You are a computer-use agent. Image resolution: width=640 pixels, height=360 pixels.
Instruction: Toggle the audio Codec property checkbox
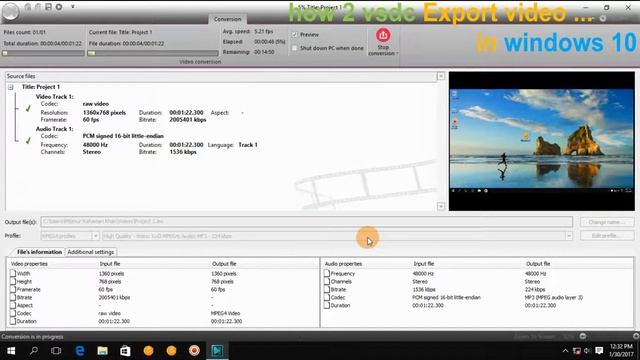point(327,298)
